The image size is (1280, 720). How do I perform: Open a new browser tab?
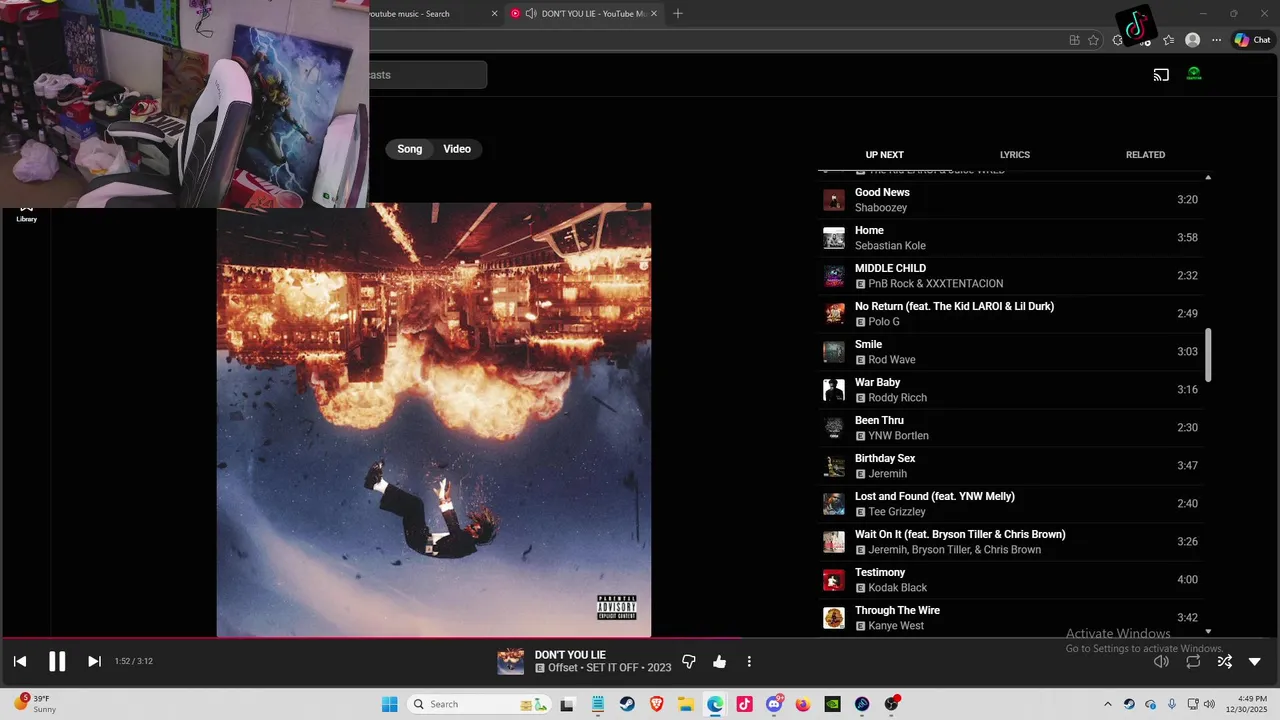678,14
